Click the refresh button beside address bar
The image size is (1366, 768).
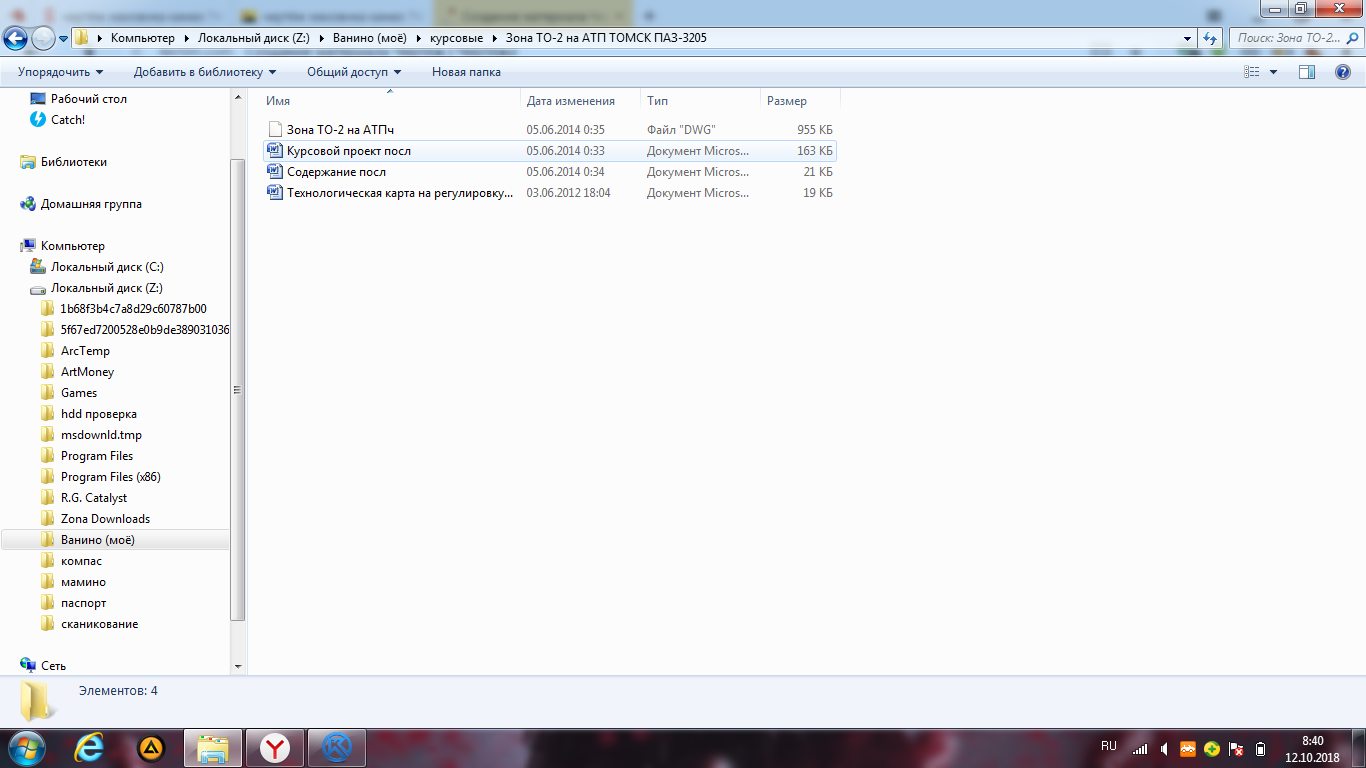[x=1211, y=38]
